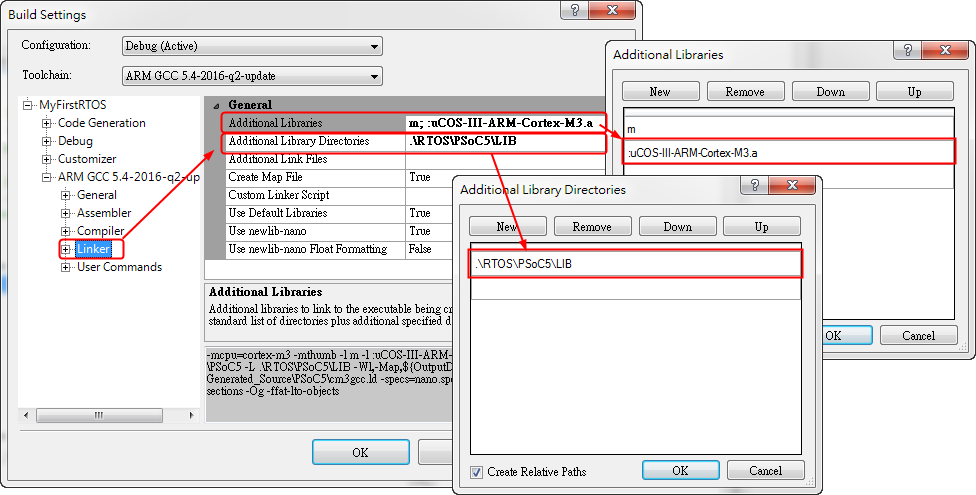
Task: Collapse the ARM GCC 5.4-2016-q2 tree node
Action: coord(47,177)
